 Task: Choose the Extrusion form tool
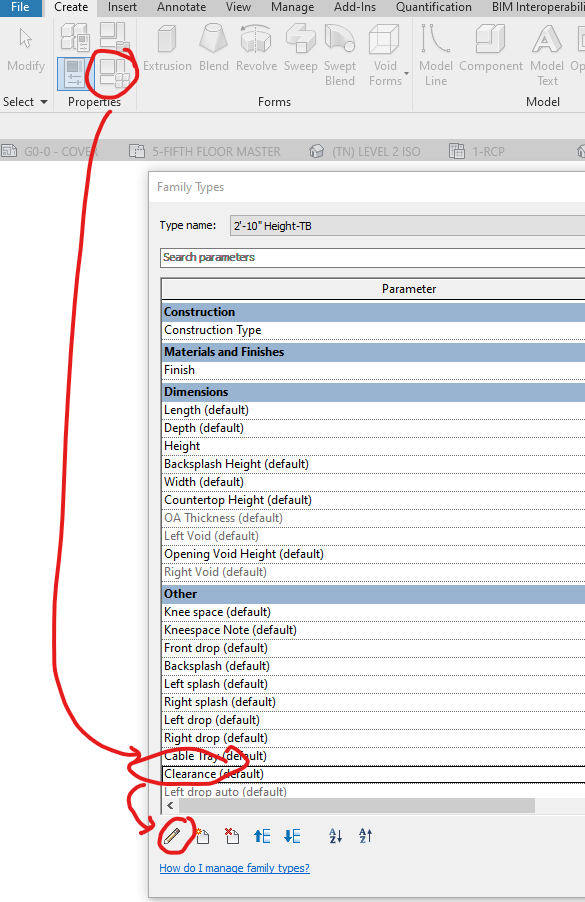coord(167,49)
